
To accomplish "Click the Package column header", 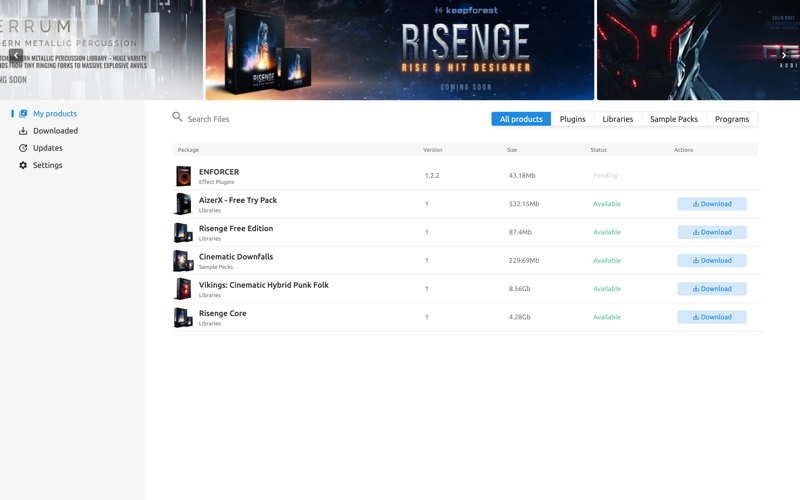I will click(x=188, y=150).
